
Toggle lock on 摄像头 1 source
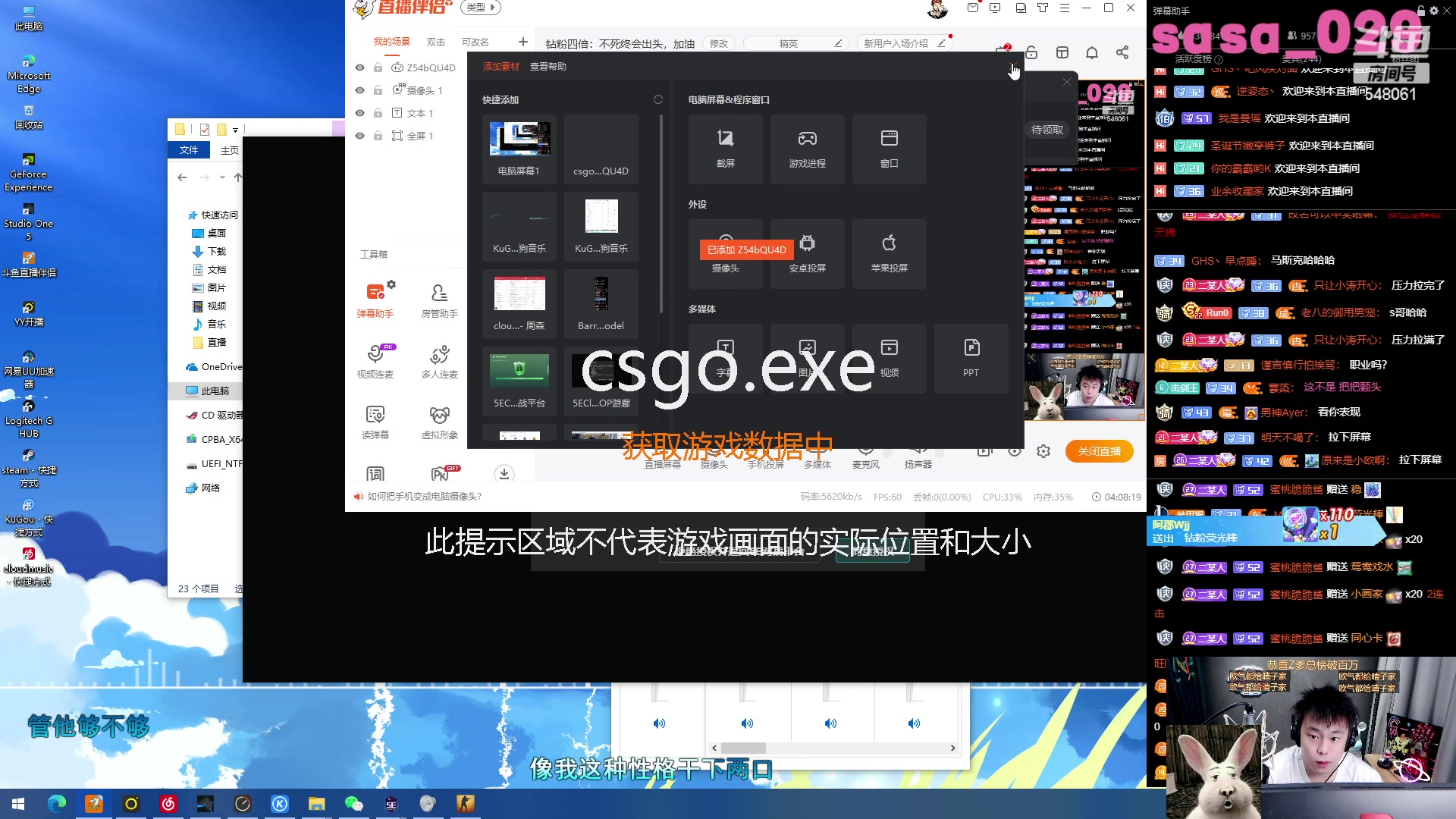coord(378,90)
